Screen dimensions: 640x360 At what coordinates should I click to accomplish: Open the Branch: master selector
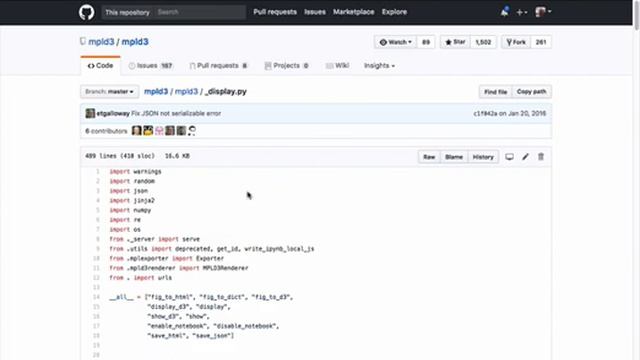pyautogui.click(x=109, y=91)
